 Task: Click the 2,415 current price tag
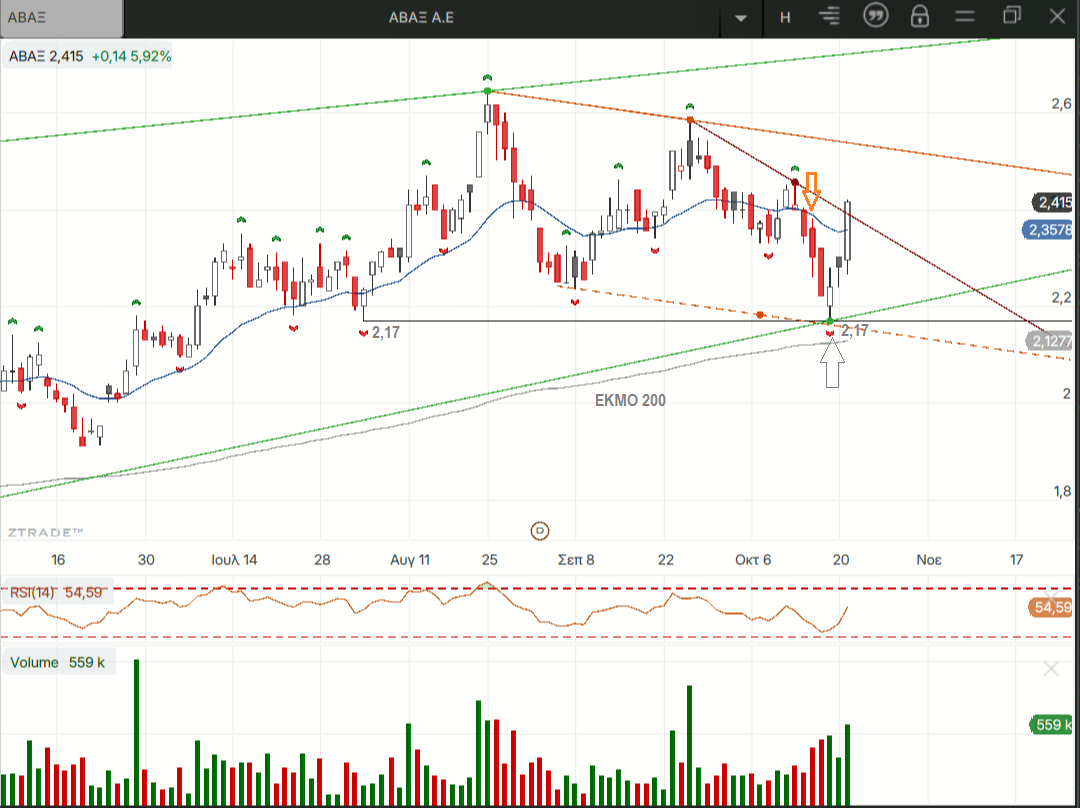(1053, 203)
